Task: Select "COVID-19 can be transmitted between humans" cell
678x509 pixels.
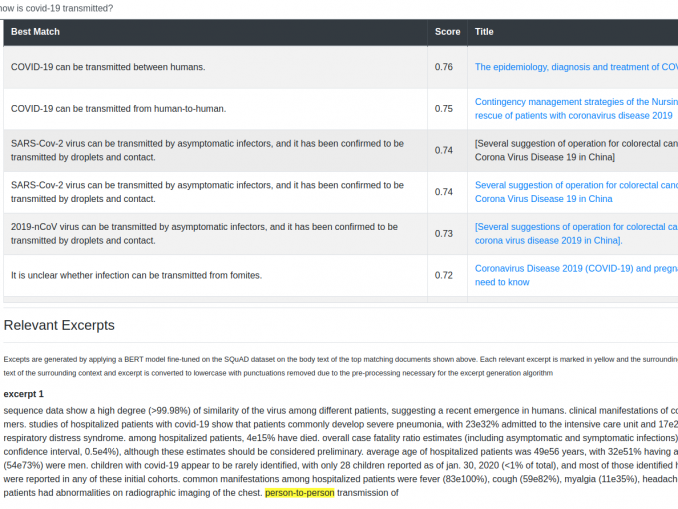Action: coord(108,67)
